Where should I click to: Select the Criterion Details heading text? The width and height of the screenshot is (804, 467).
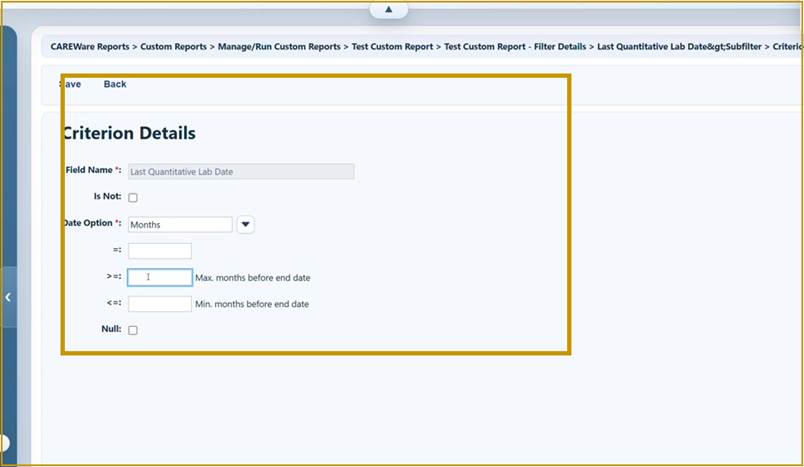pyautogui.click(x=128, y=133)
